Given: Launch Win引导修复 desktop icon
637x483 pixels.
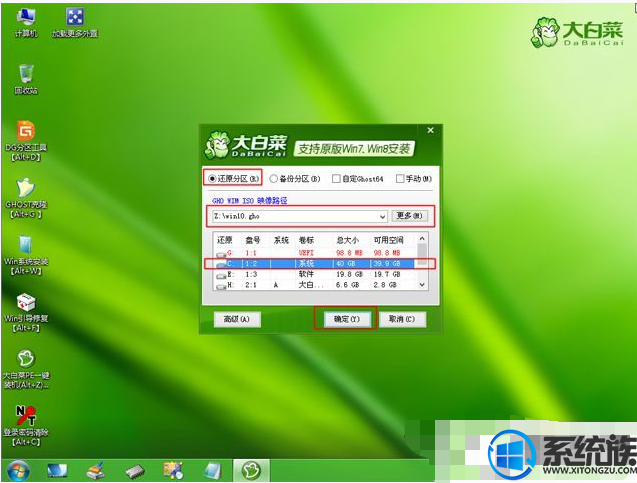Looking at the screenshot, I should tap(26, 312).
